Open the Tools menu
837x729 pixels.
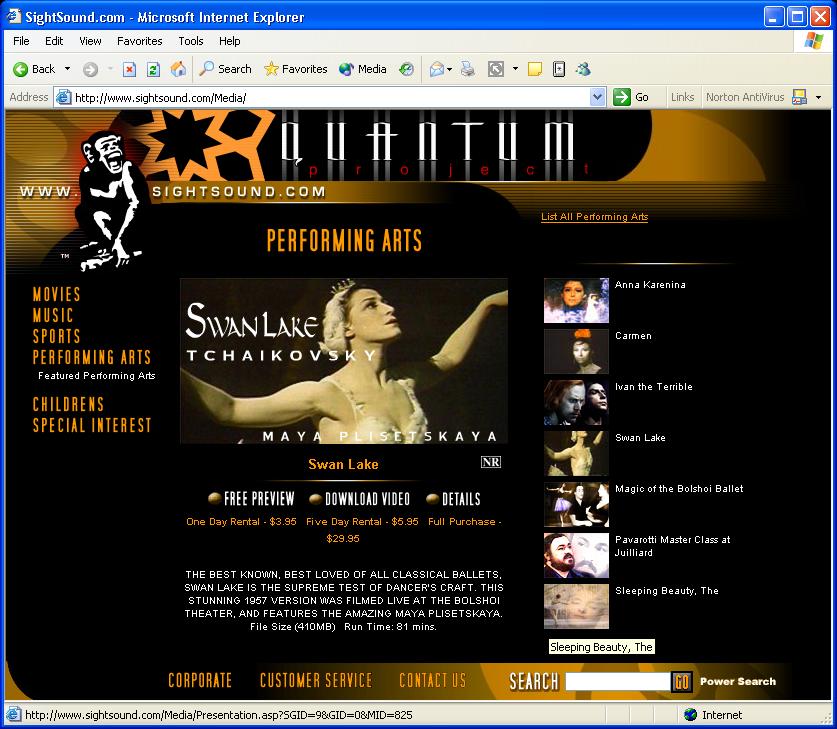(191, 41)
